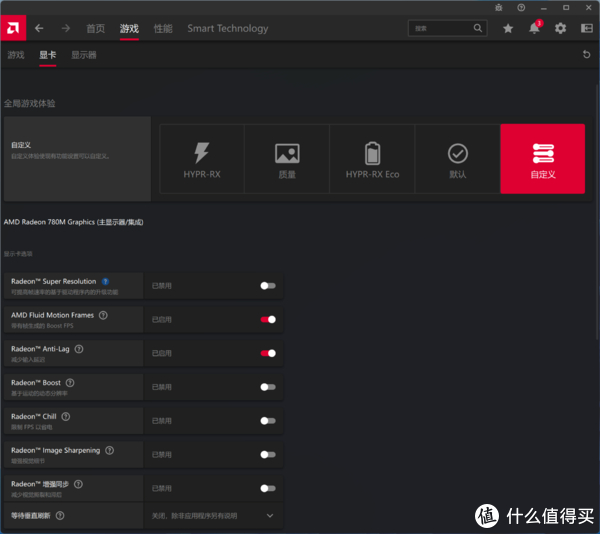Open AMD Fluid Motion Frames help icon
600x534 pixels.
(x=103, y=315)
